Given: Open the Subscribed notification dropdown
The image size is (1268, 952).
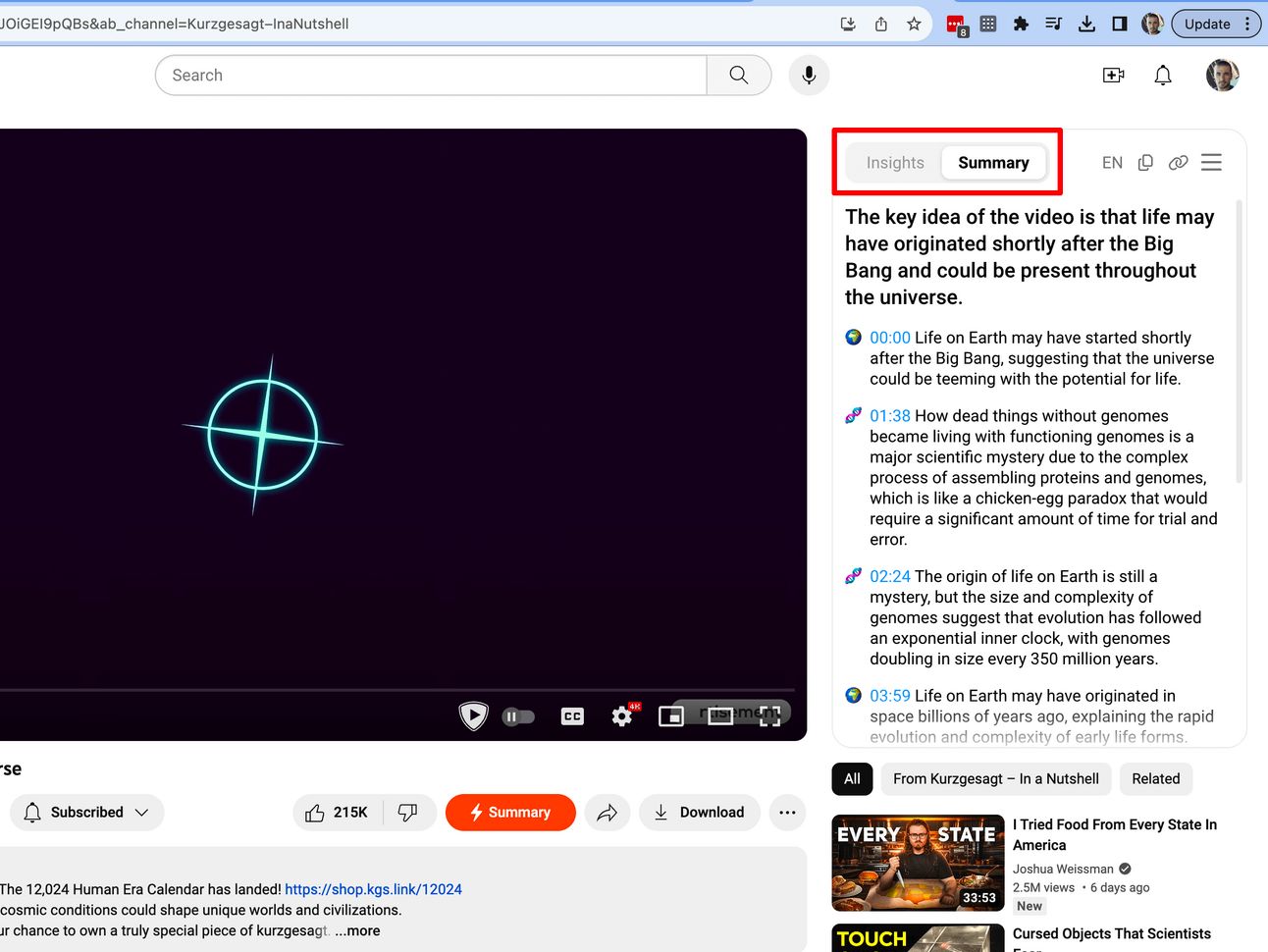Looking at the screenshot, I should [x=86, y=813].
